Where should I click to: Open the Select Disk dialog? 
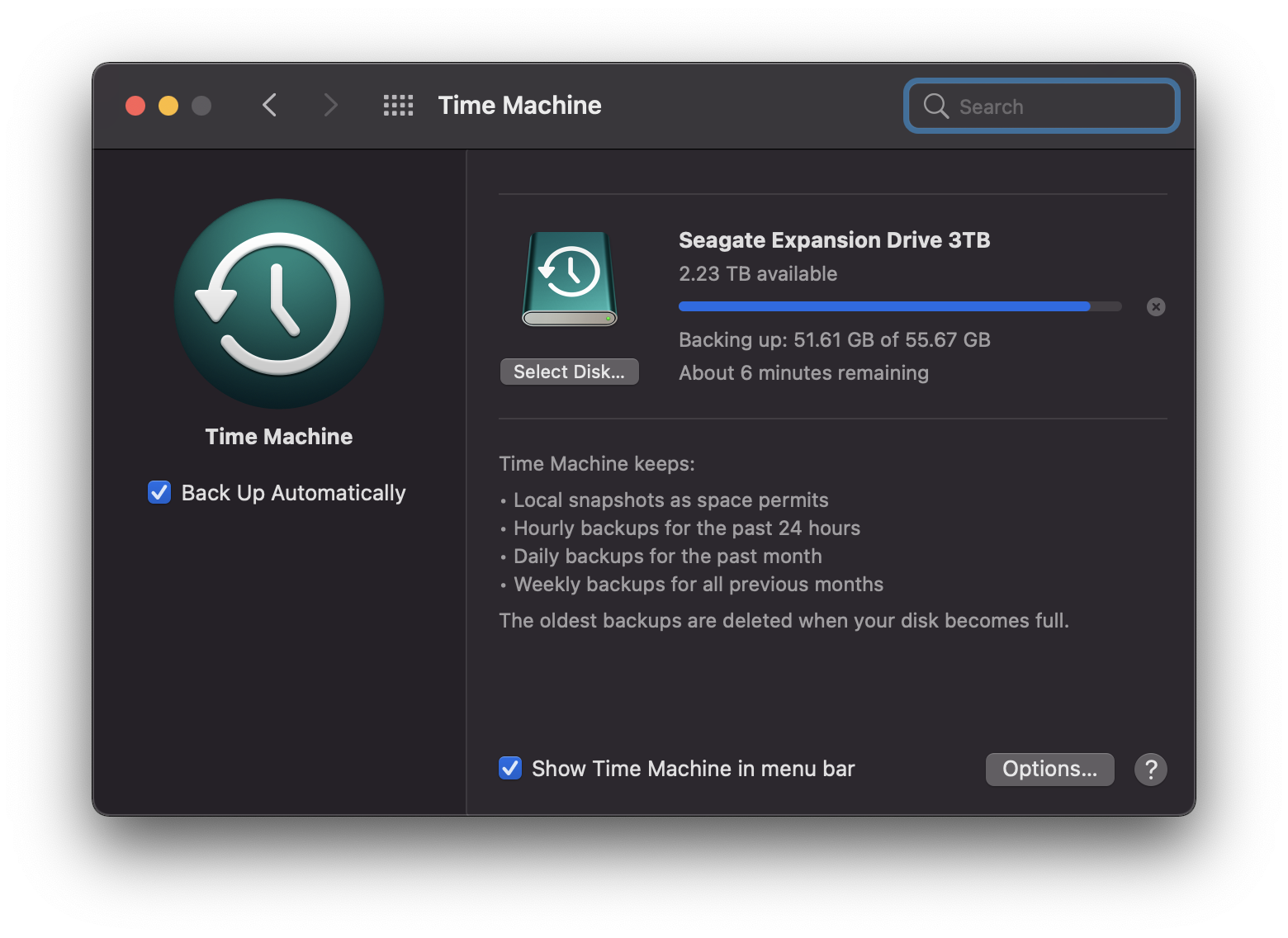(570, 372)
